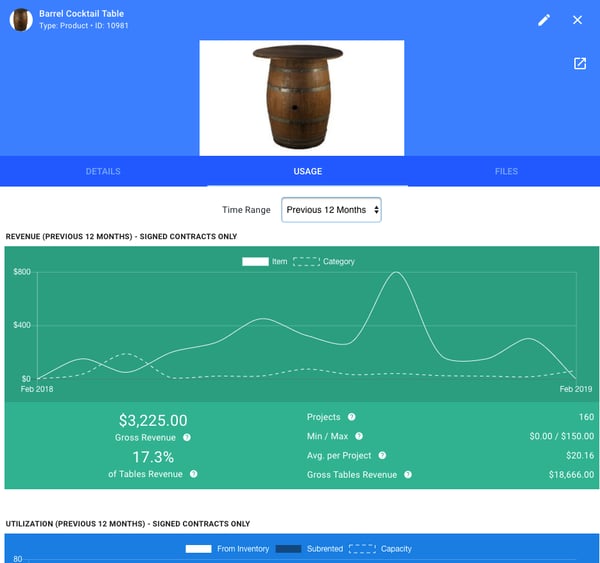Viewport: 600px width, 563px height.
Task: Click the $0.00 / $150.00 value
Action: (x=562, y=436)
